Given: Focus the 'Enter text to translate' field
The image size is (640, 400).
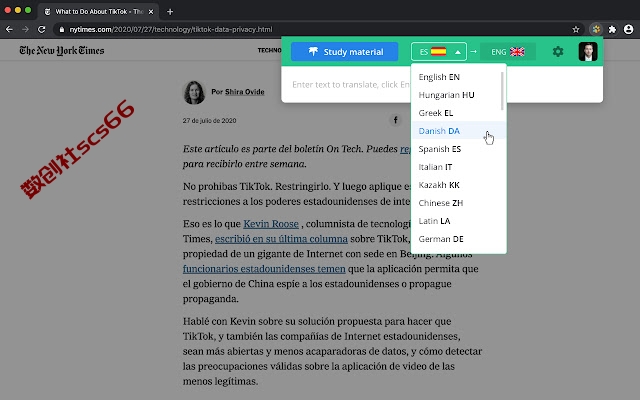Looking at the screenshot, I should tap(347, 84).
